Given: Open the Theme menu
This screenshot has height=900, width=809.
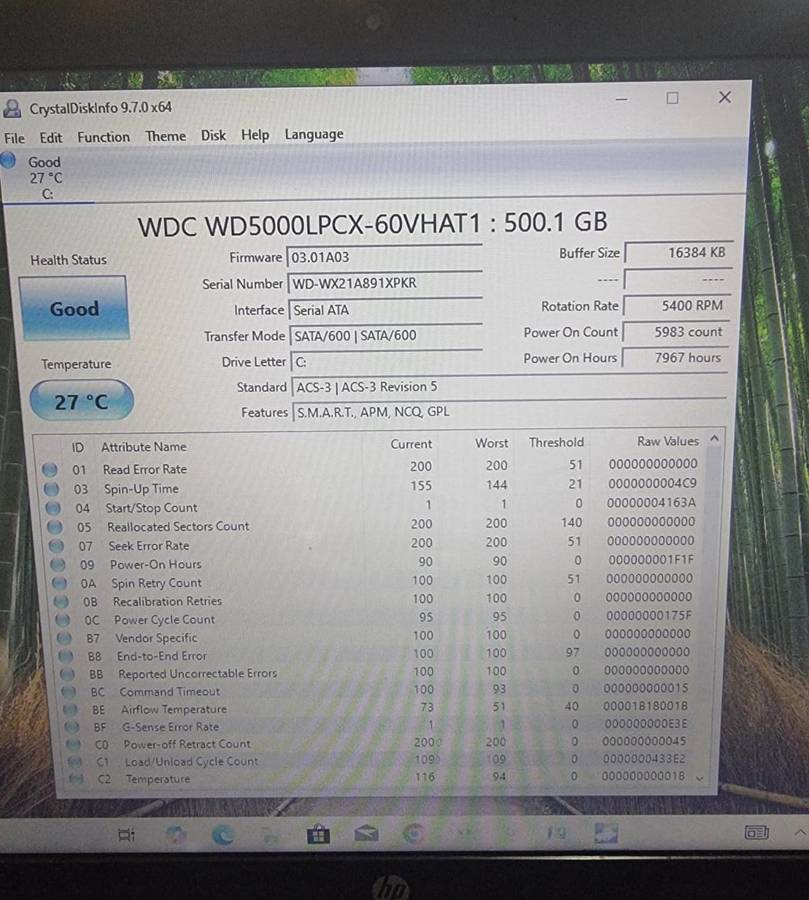Looking at the screenshot, I should pyautogui.click(x=165, y=136).
